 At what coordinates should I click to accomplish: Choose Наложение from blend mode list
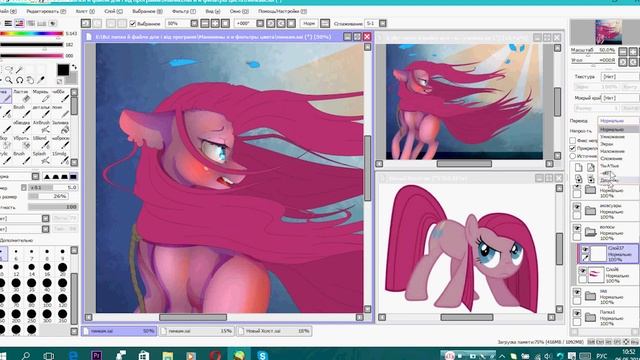(612, 151)
